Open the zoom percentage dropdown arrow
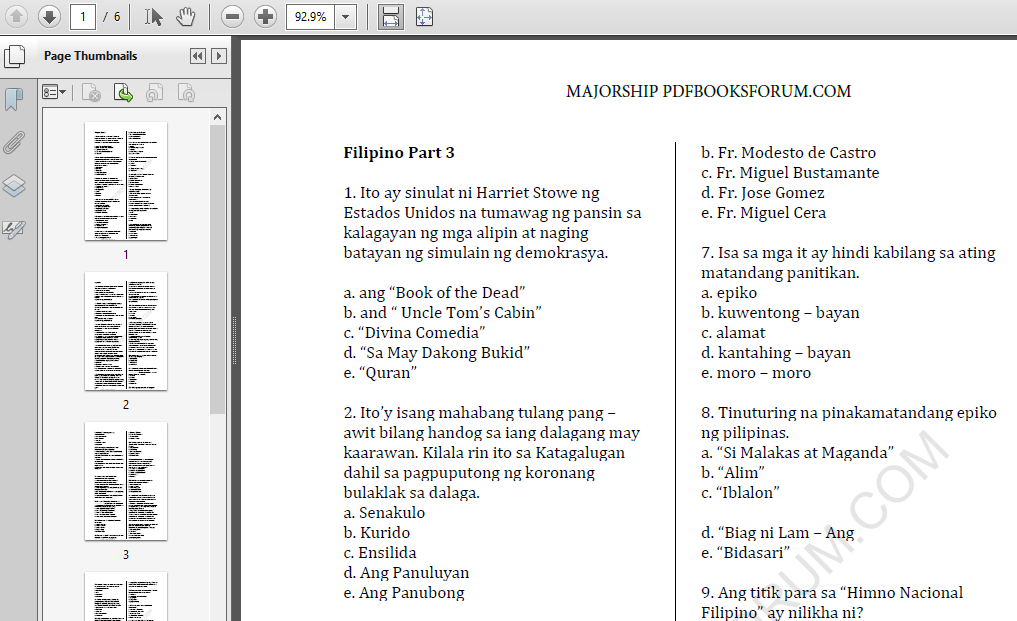The width and height of the screenshot is (1017, 621). [x=346, y=16]
